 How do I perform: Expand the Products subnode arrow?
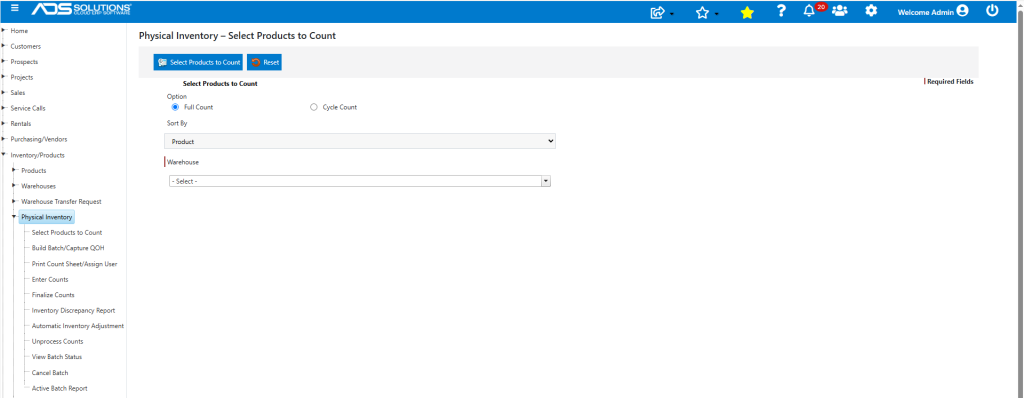(x=14, y=170)
